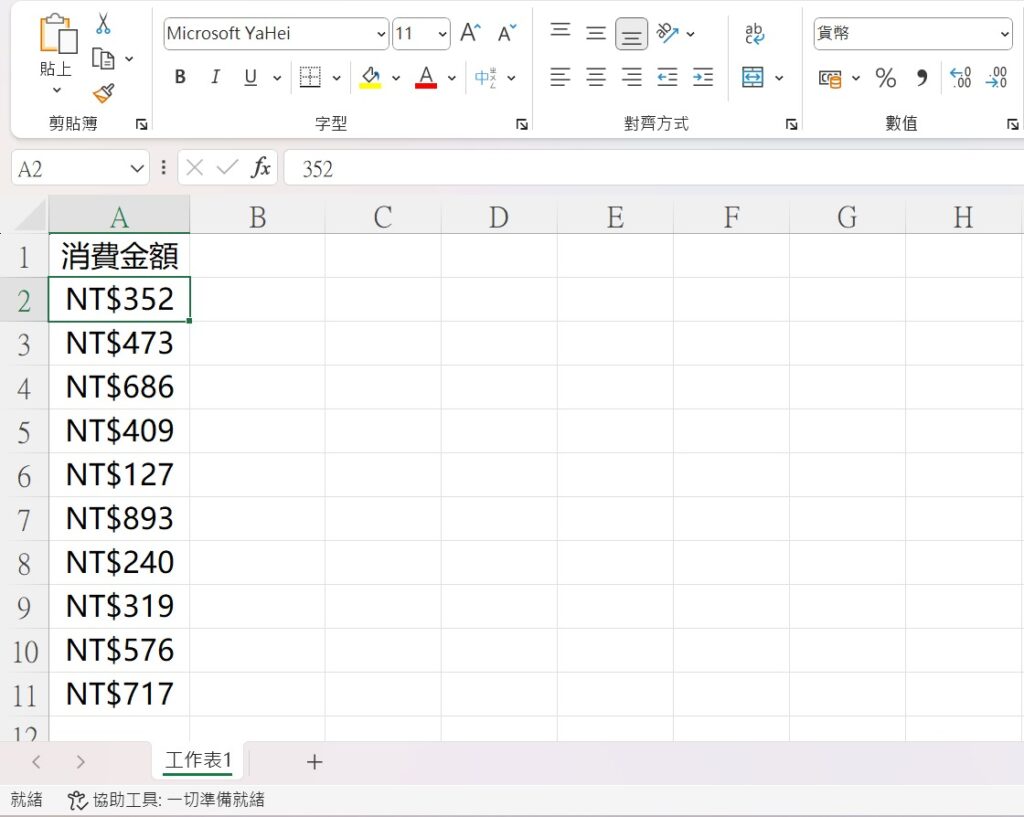This screenshot has height=817, width=1024.
Task: Expand the Name Box A2 dropdown
Action: coord(136,168)
